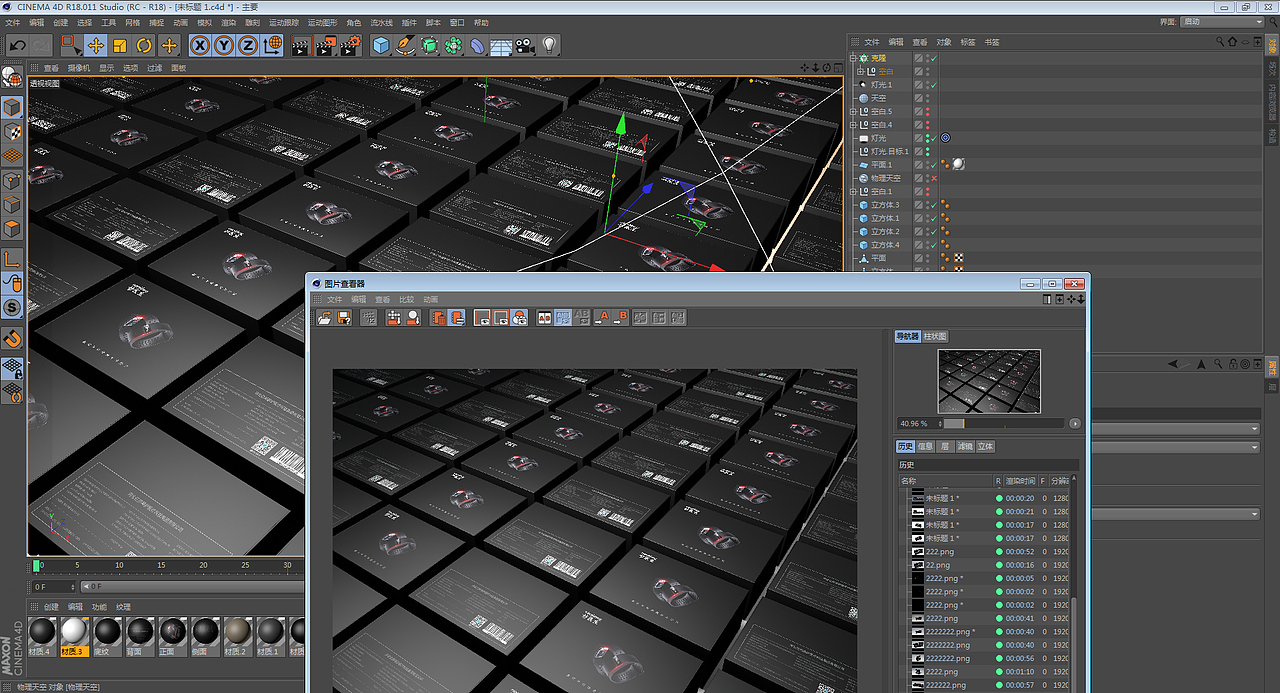Viewport: 1280px width, 693px height.
Task: Toggle visibility dots for 灯光.目标.1
Action: tap(926, 151)
